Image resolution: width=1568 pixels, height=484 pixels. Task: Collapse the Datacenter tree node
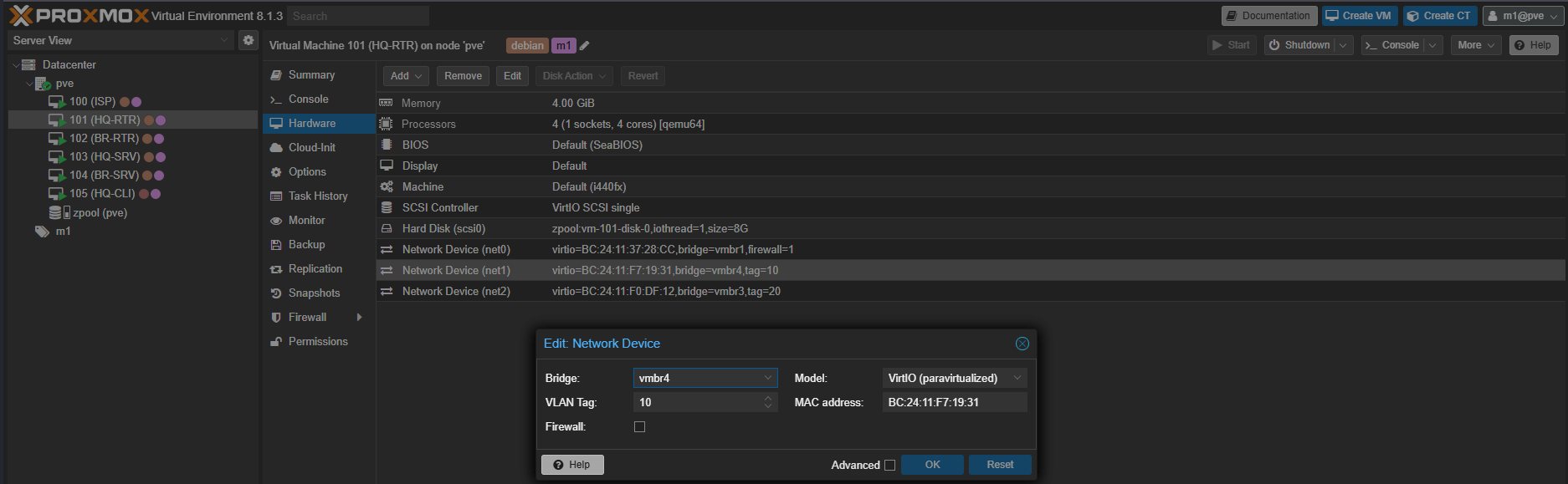pyautogui.click(x=16, y=65)
